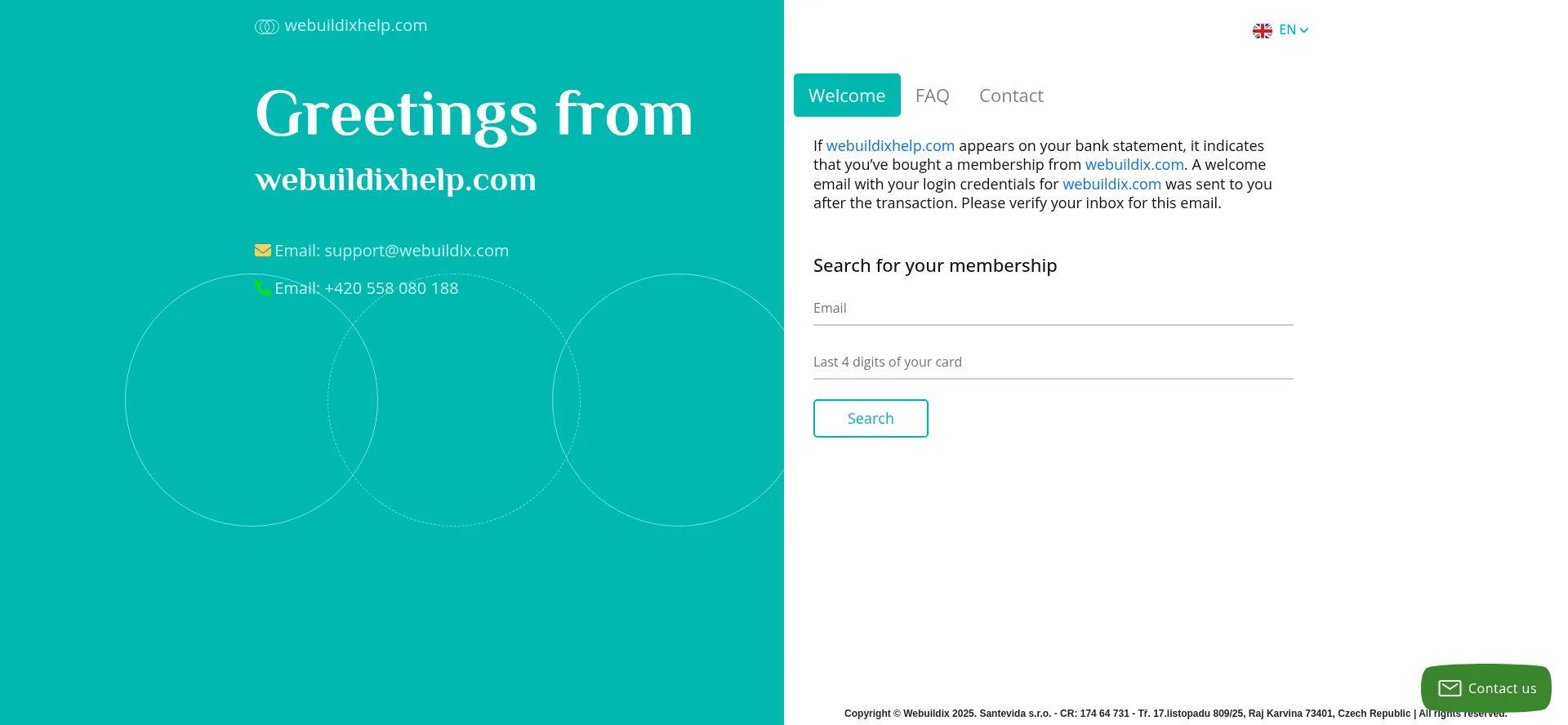Click the webuildixhelp.com site name in header
1568x725 pixels.
[x=356, y=26]
